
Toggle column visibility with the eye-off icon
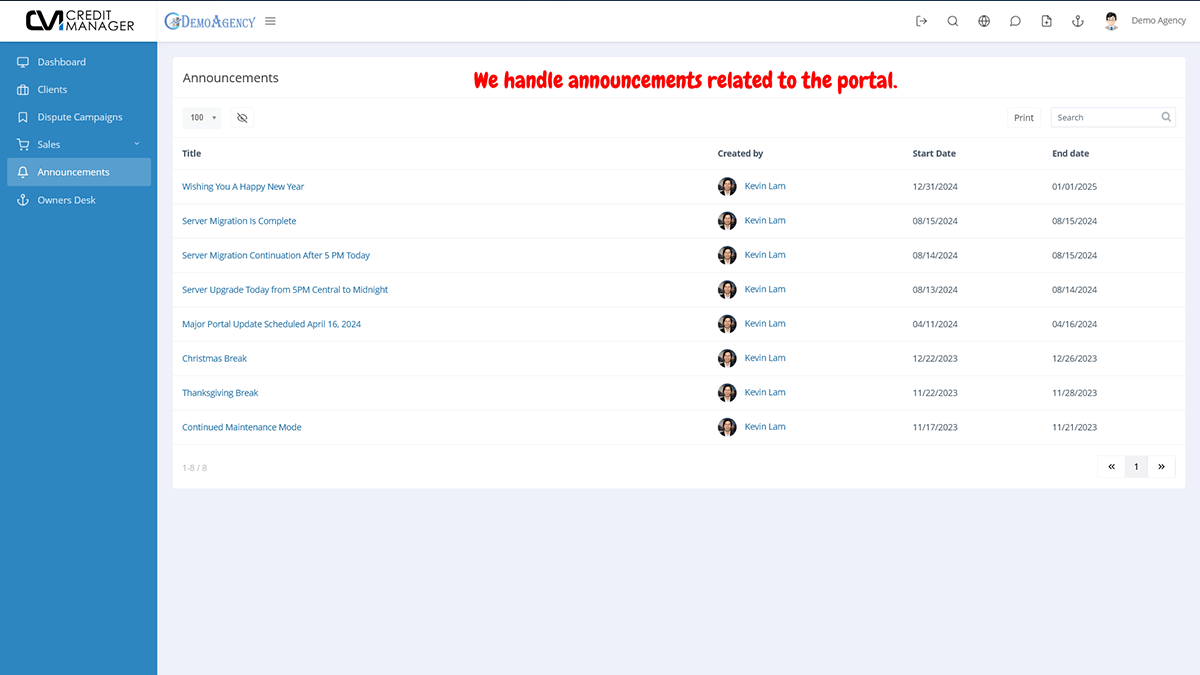coord(241,117)
